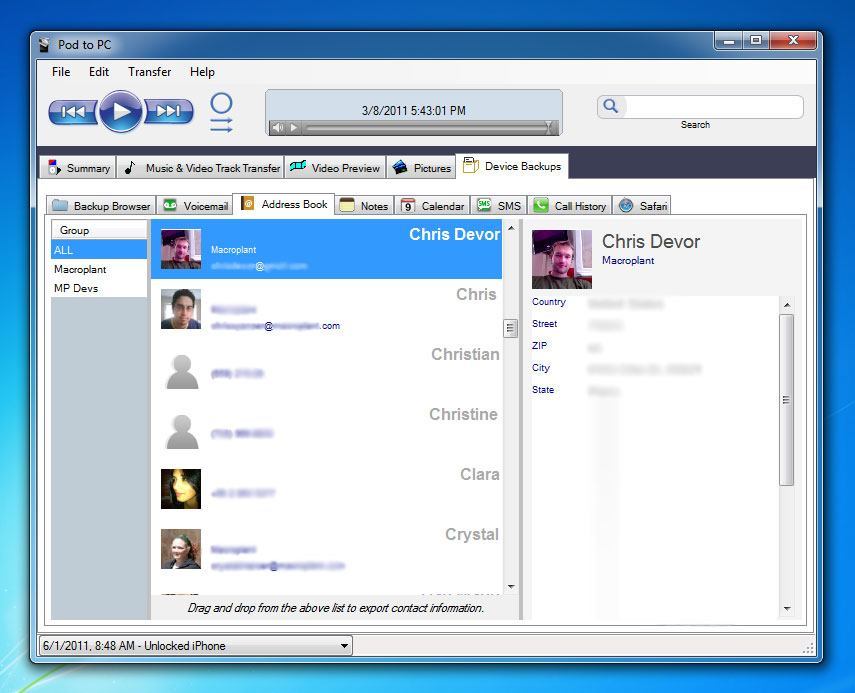Play the current track with the Play button
This screenshot has height=693, width=855.
(121, 111)
